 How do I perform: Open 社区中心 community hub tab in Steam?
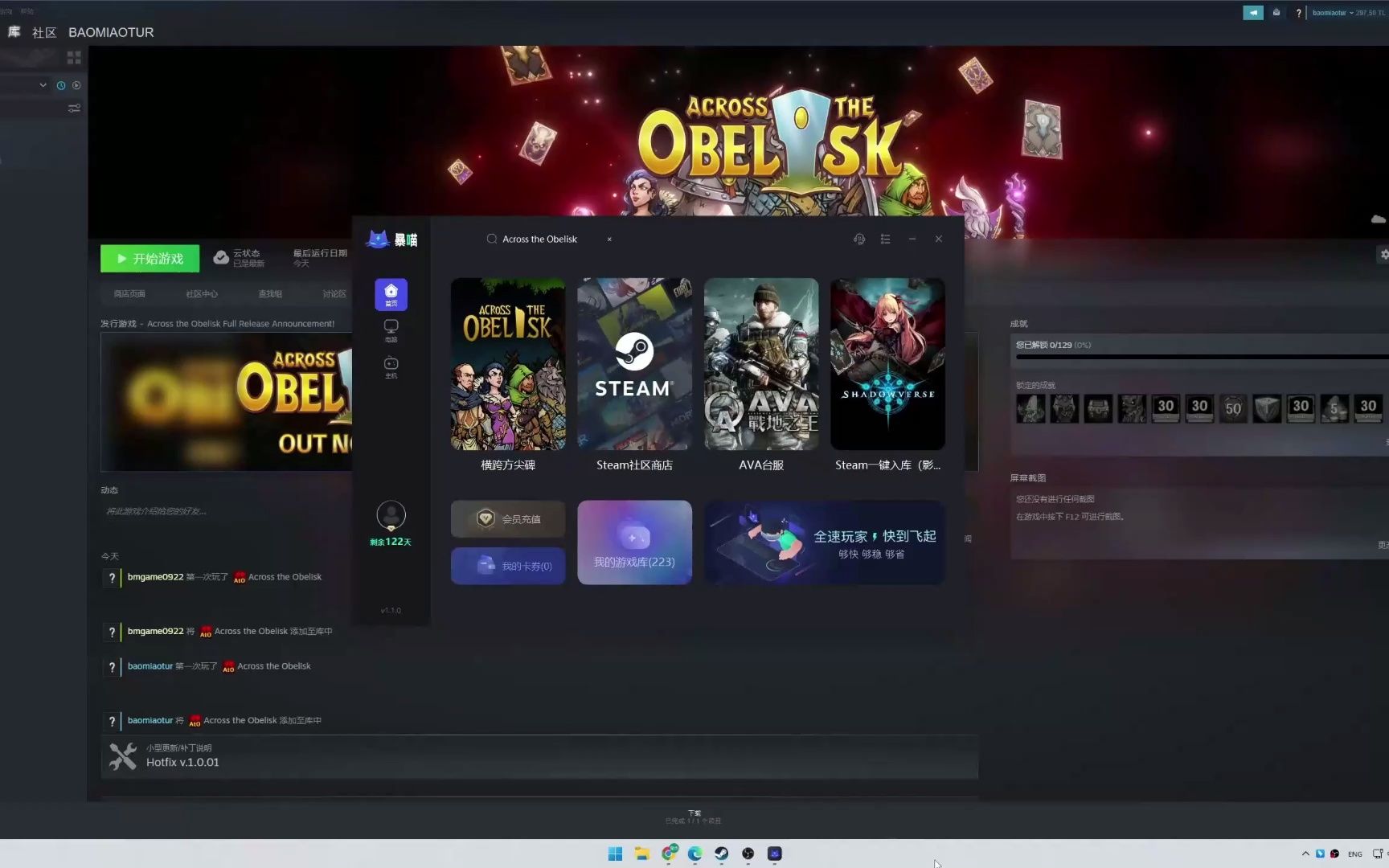coord(202,293)
